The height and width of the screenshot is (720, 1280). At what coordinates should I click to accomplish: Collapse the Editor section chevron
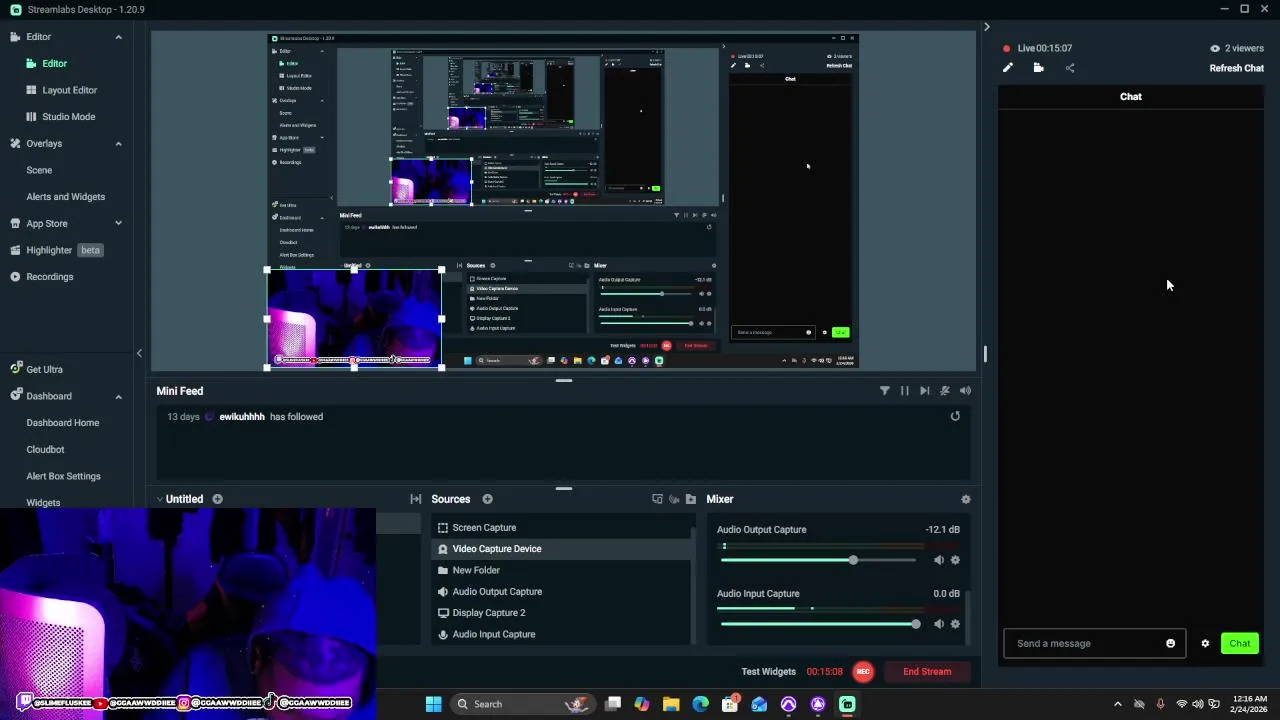[x=118, y=37]
